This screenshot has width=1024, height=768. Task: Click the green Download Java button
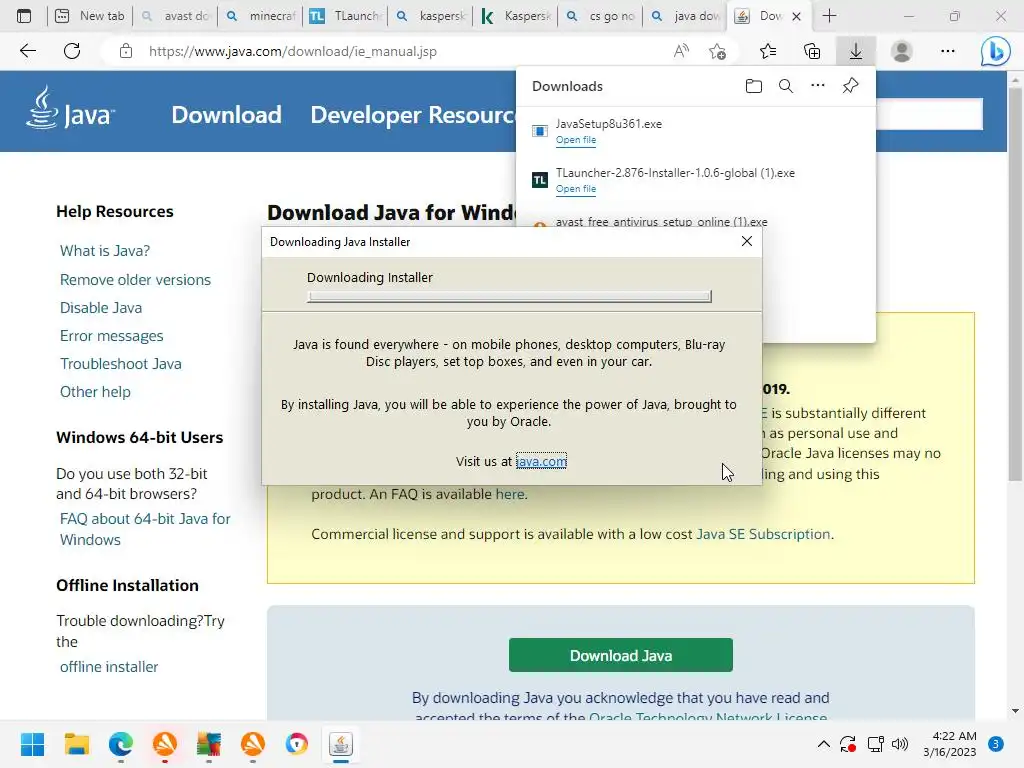620,655
